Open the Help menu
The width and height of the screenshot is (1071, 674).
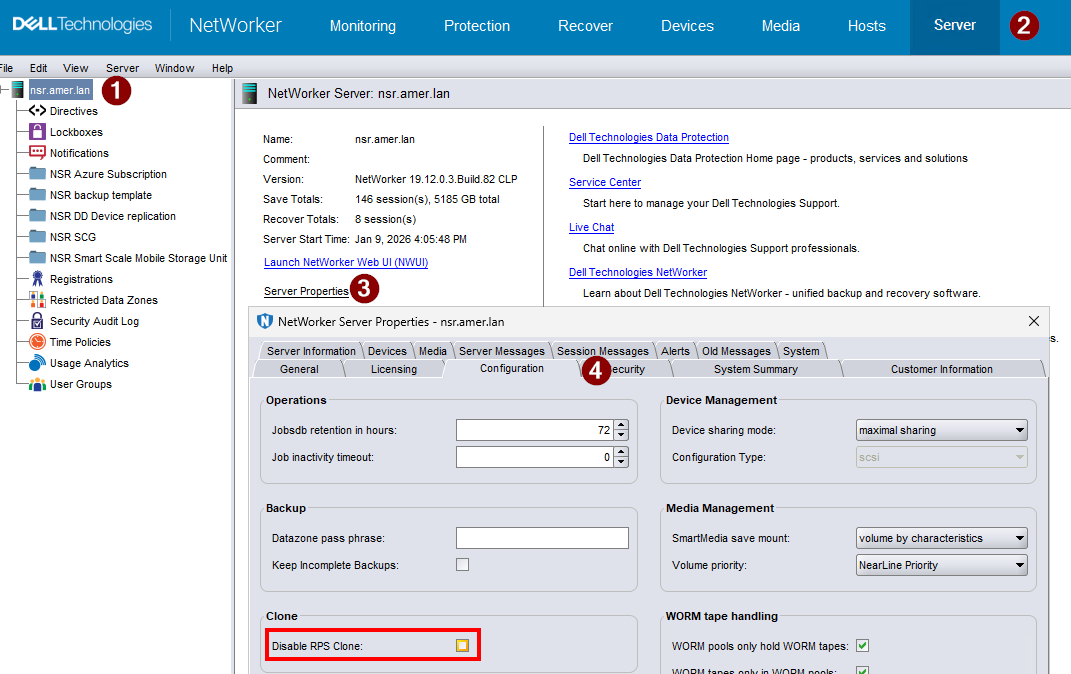coord(222,68)
